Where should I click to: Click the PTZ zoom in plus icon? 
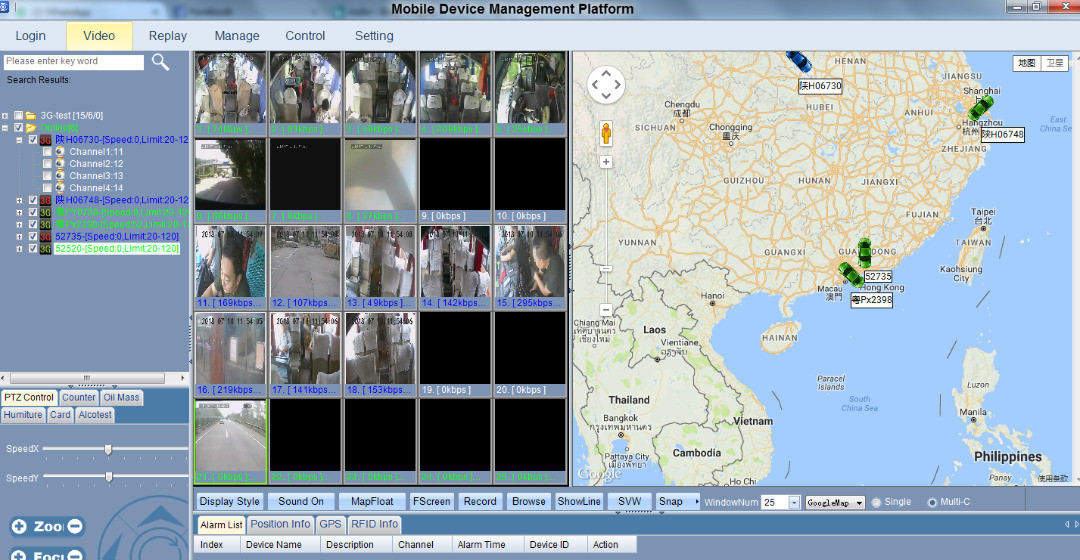[x=19, y=526]
